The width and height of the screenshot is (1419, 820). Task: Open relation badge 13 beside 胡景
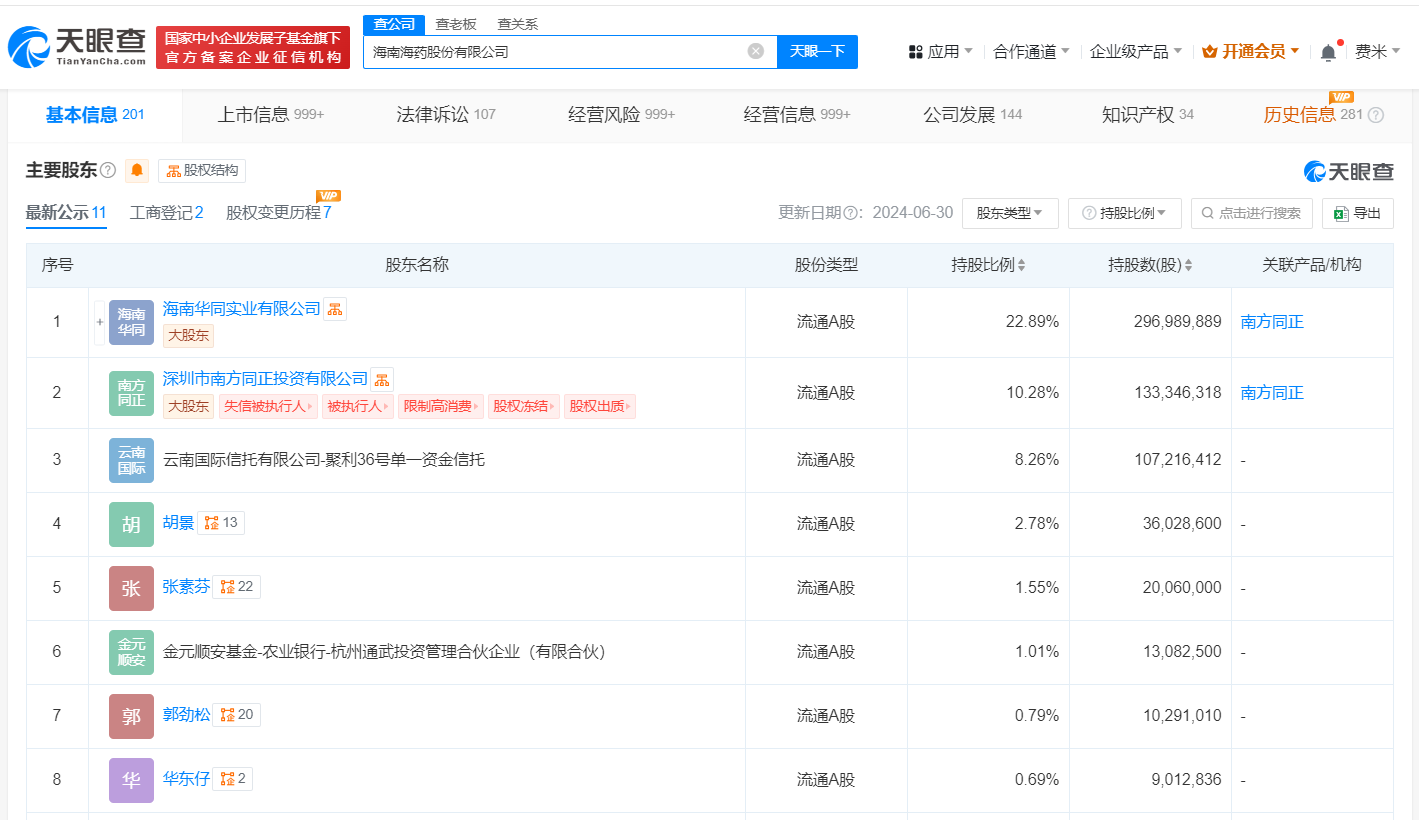[x=220, y=522]
